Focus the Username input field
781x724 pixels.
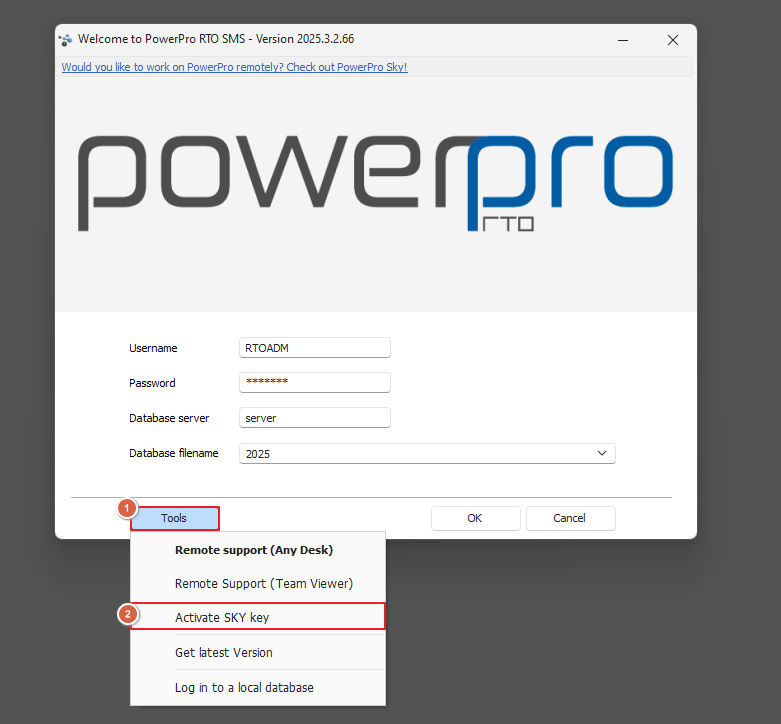click(x=315, y=348)
